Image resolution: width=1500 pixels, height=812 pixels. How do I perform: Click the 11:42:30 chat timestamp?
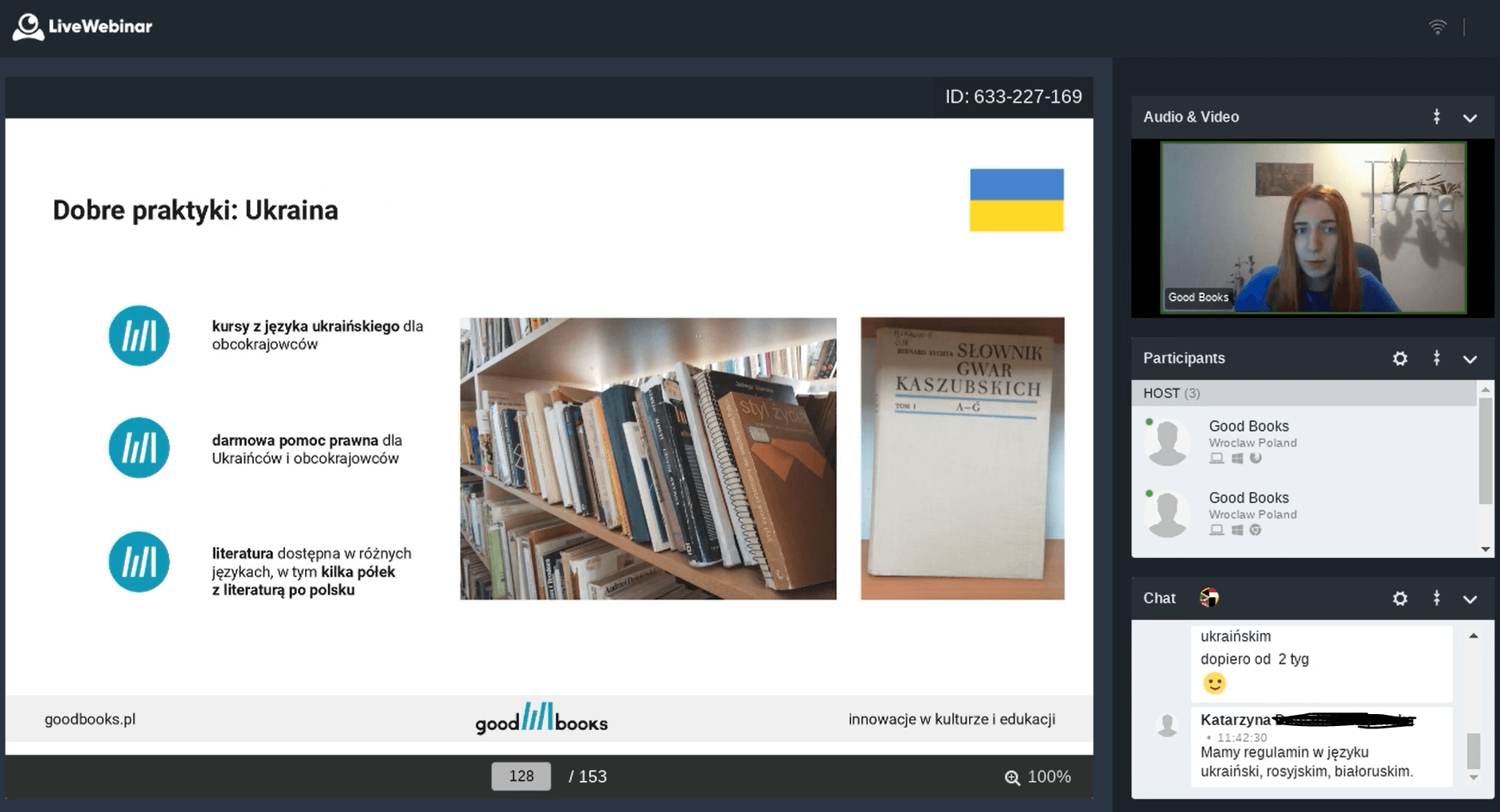tap(1242, 738)
